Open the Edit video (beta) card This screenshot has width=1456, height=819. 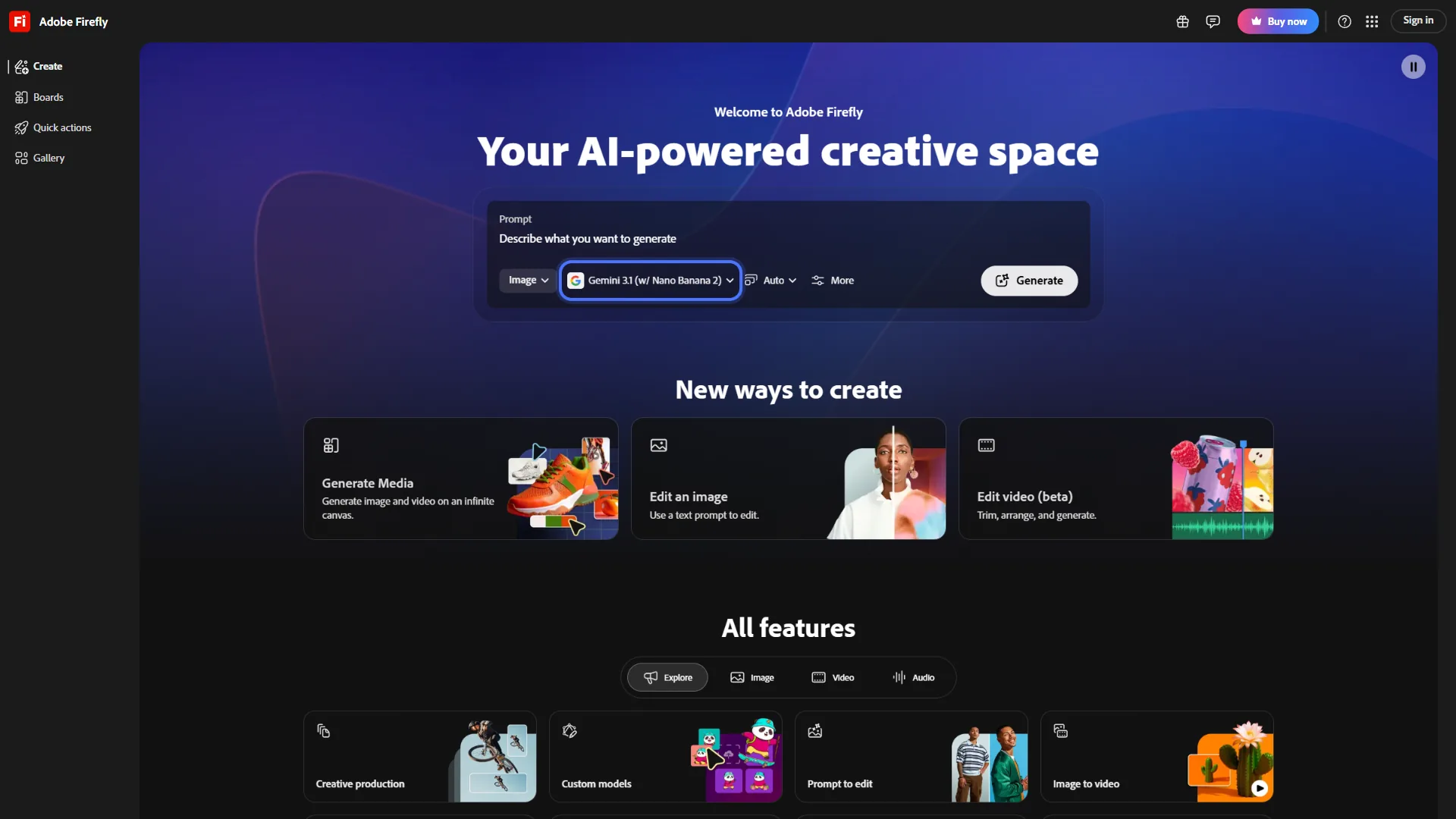[x=1116, y=479]
